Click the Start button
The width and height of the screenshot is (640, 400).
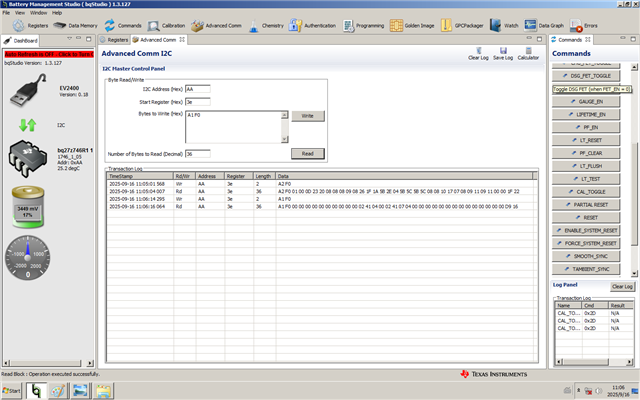[x=11, y=391]
